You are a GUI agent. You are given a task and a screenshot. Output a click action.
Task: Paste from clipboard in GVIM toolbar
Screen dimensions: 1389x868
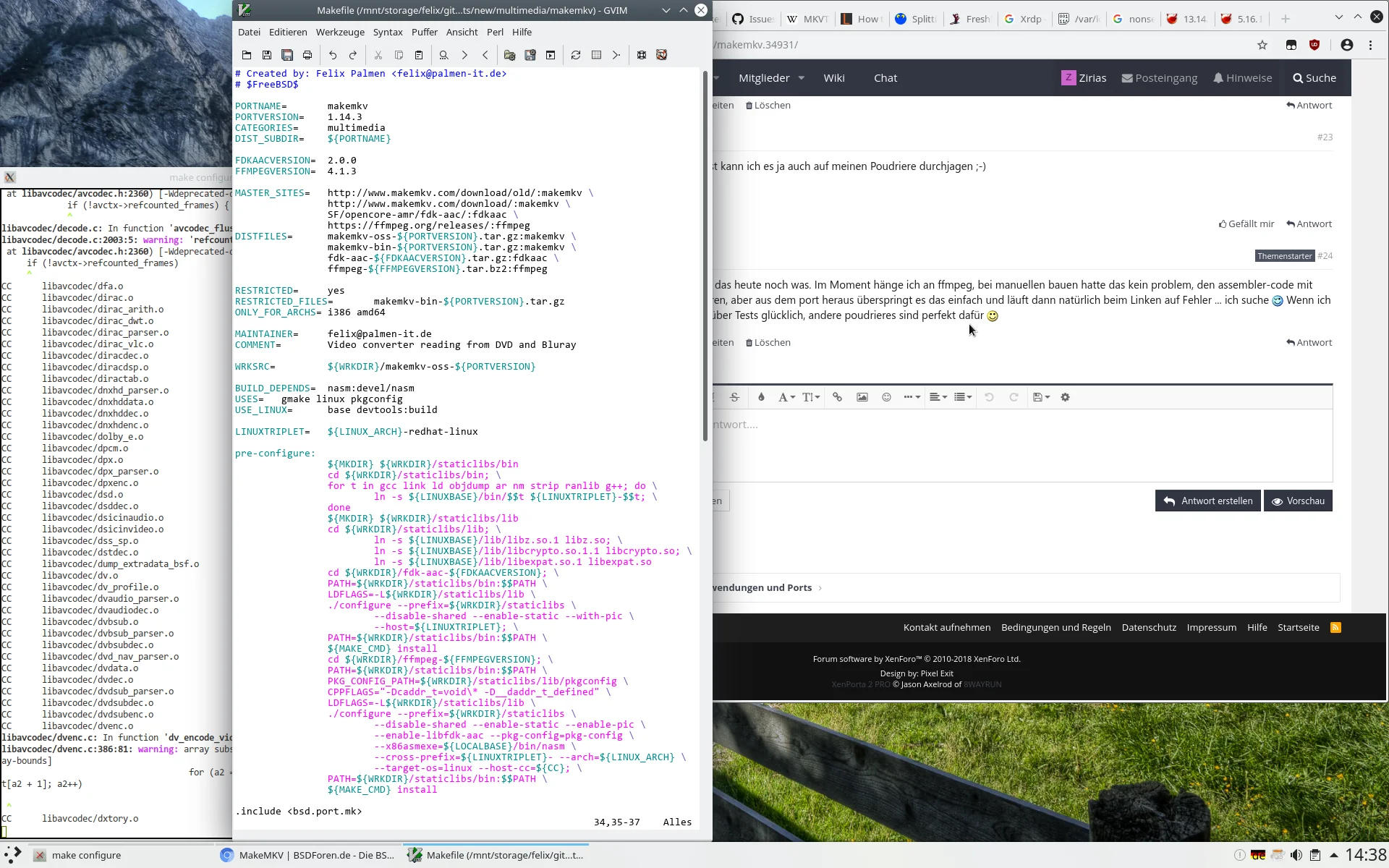click(419, 55)
